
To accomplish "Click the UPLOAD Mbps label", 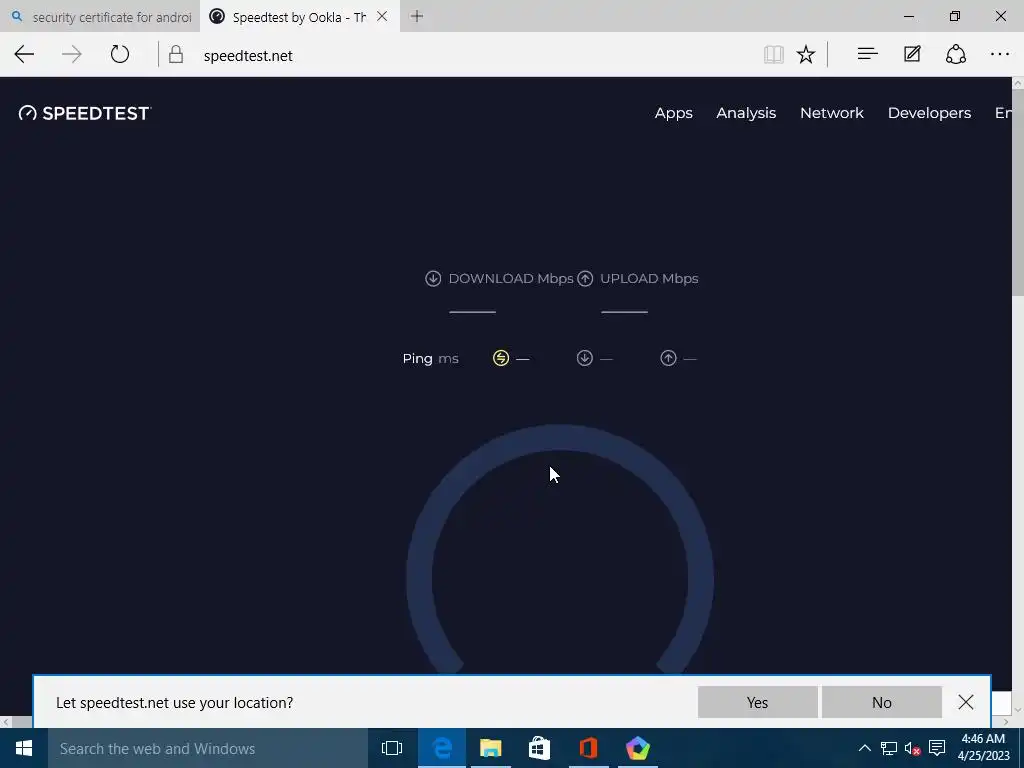I will point(649,279).
